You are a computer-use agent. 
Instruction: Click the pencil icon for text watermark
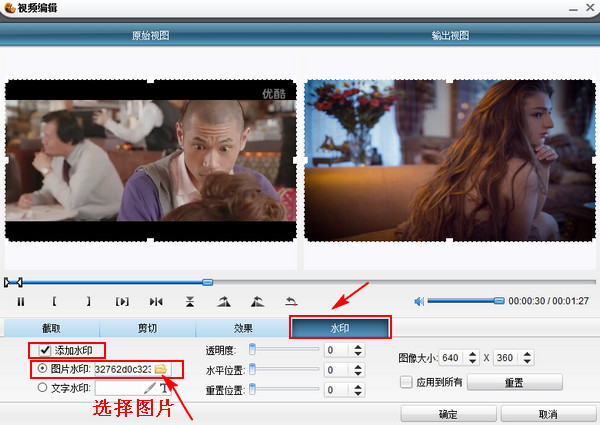[x=150, y=388]
